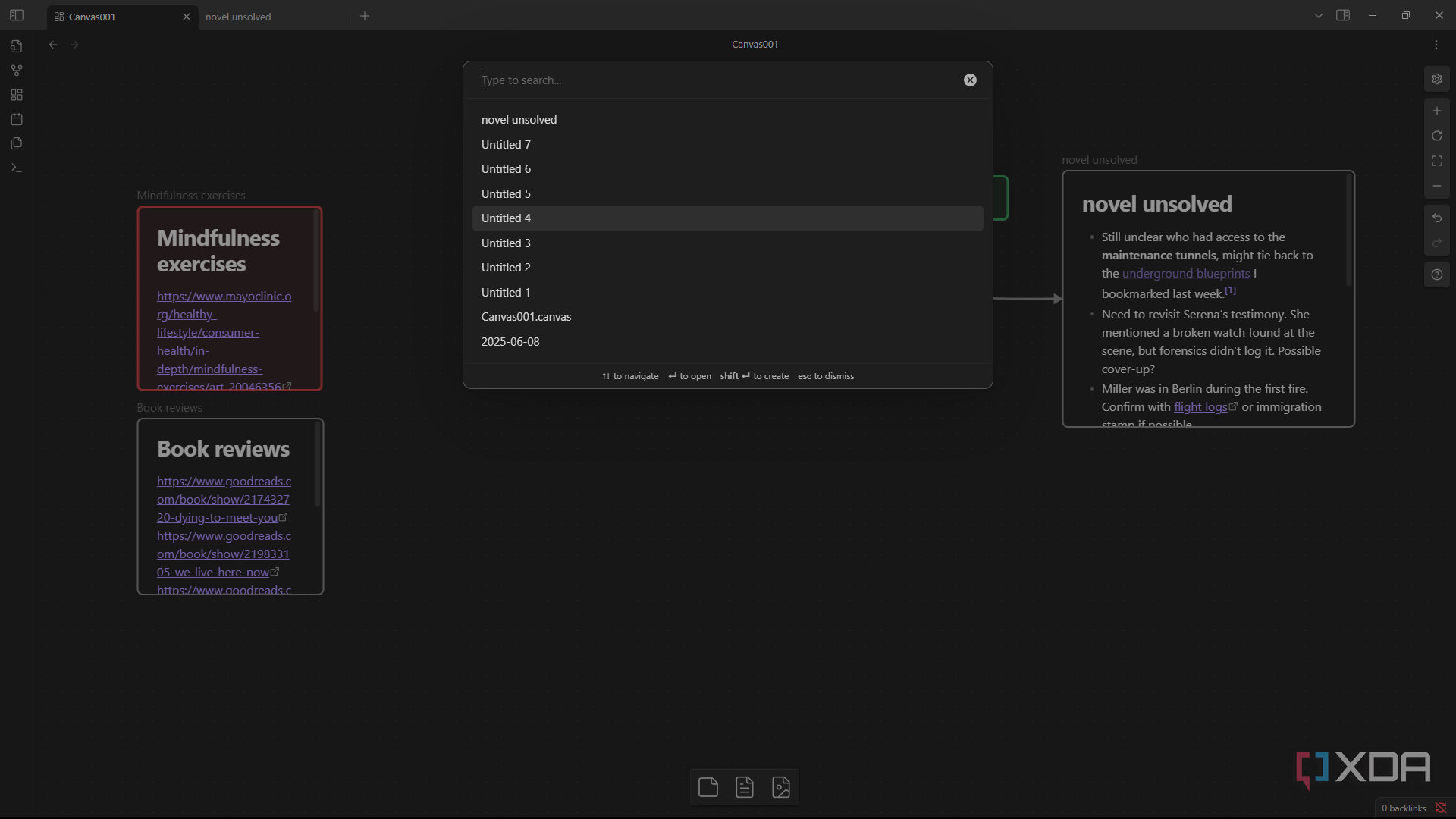Redo canvas action icon

[1437, 243]
